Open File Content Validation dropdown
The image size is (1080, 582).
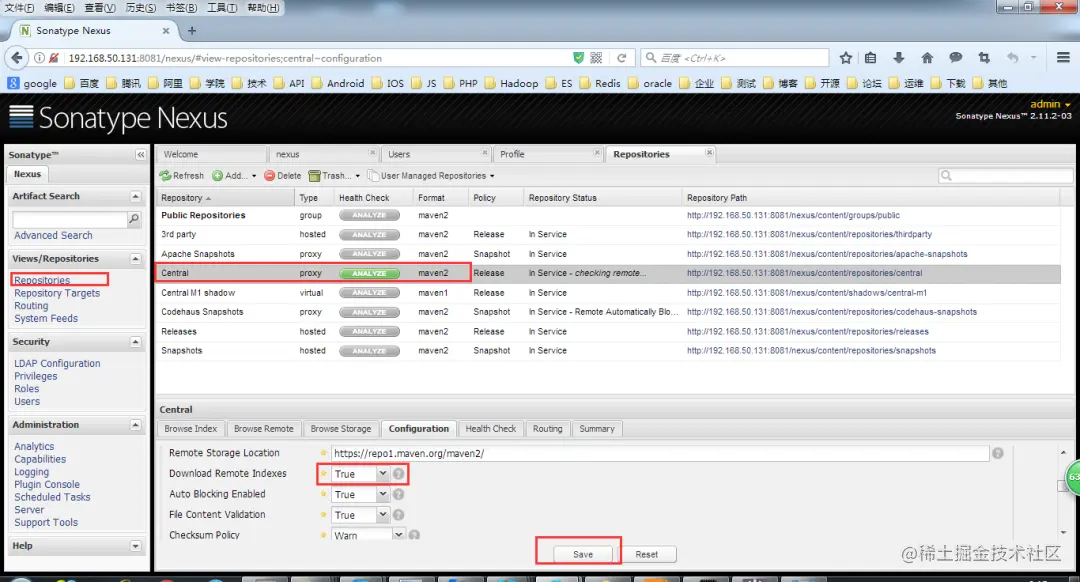pos(382,515)
